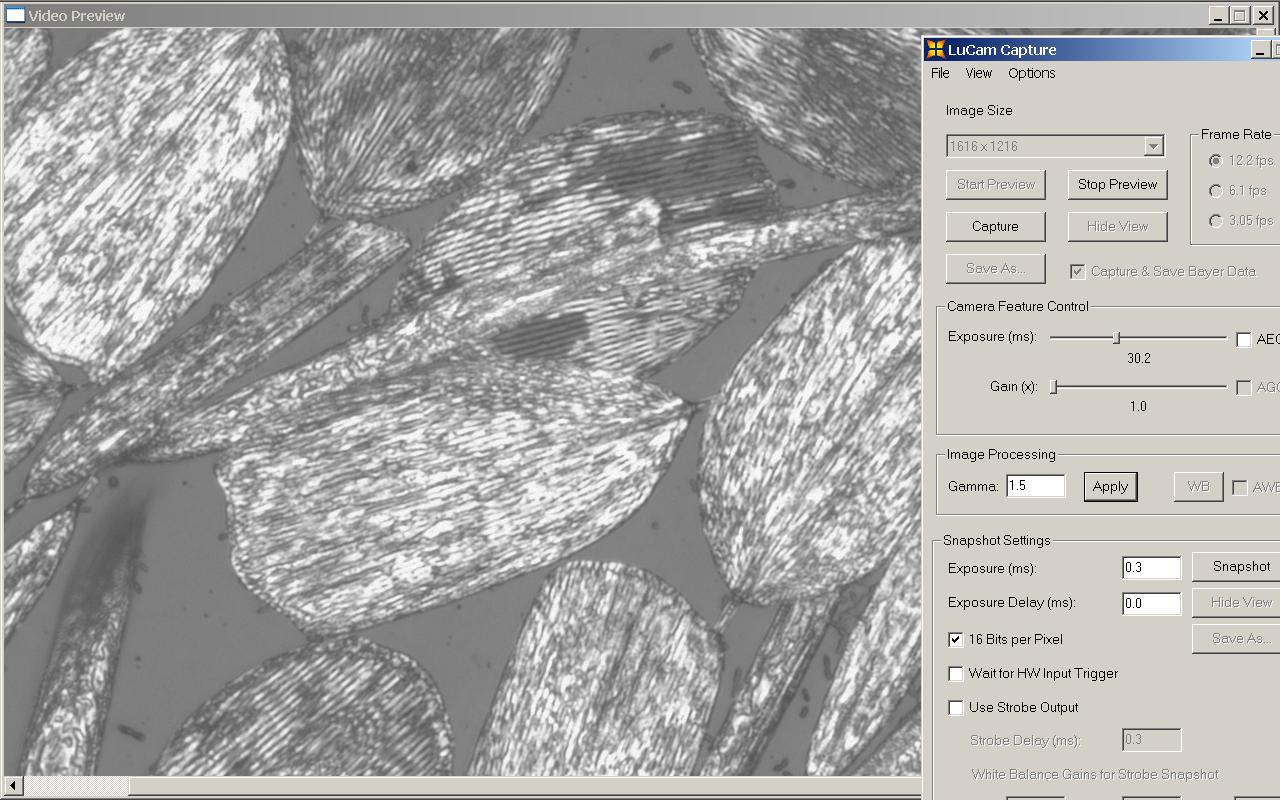1280x800 pixels.
Task: Click the Exposure Delay (ms) input field
Action: click(1152, 603)
